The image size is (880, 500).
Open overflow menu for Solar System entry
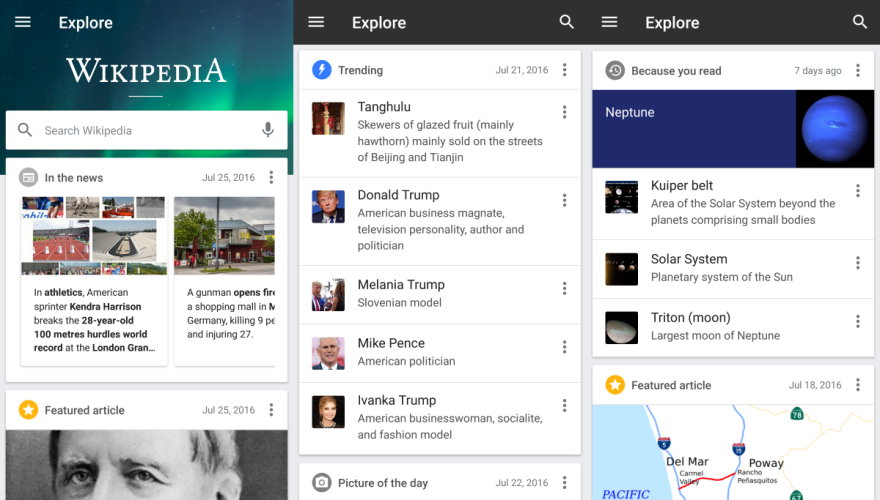point(858,263)
